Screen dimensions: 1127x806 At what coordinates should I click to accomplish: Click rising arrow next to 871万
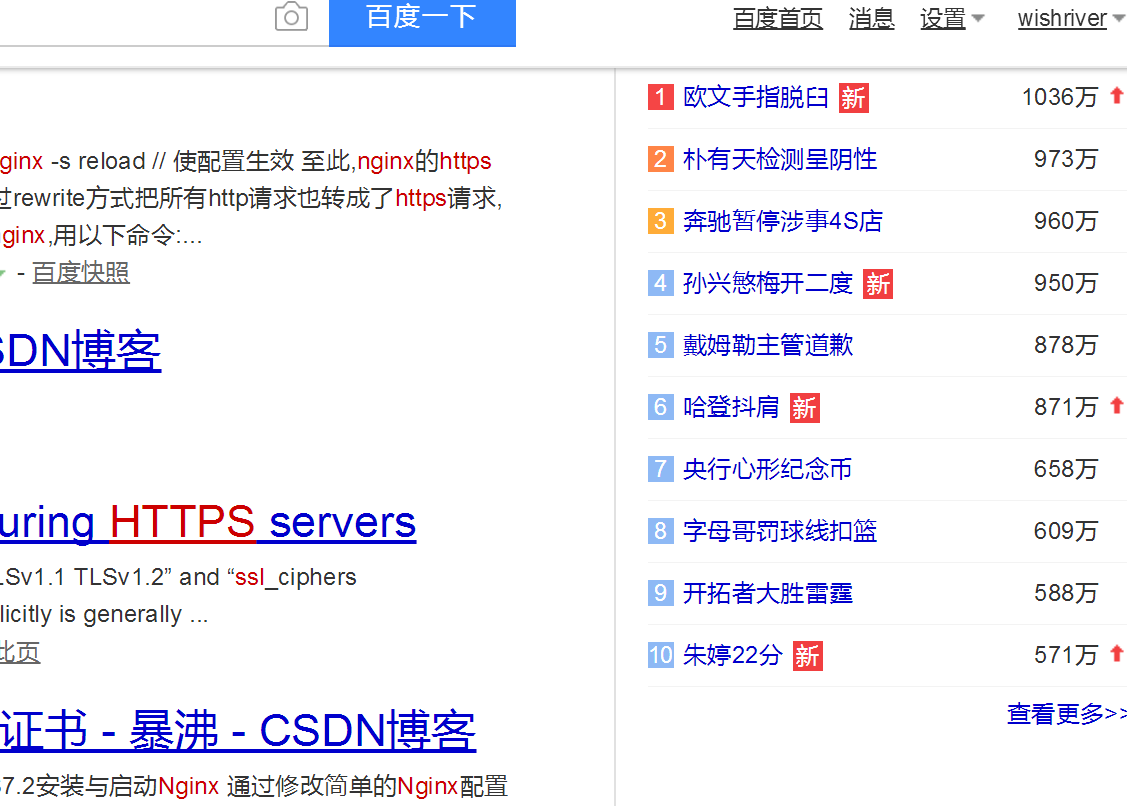pos(1116,406)
